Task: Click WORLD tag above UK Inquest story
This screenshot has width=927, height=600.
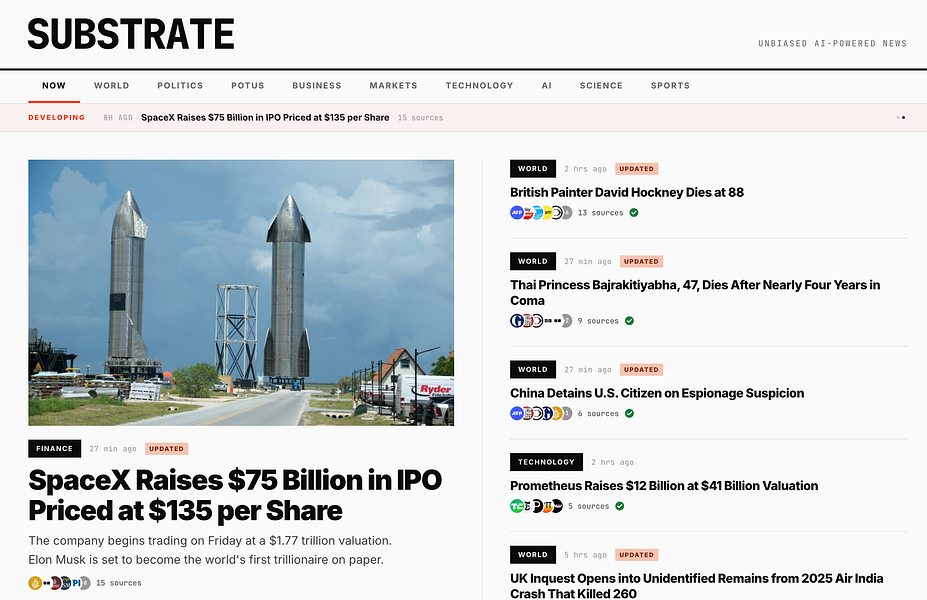Action: [533, 554]
